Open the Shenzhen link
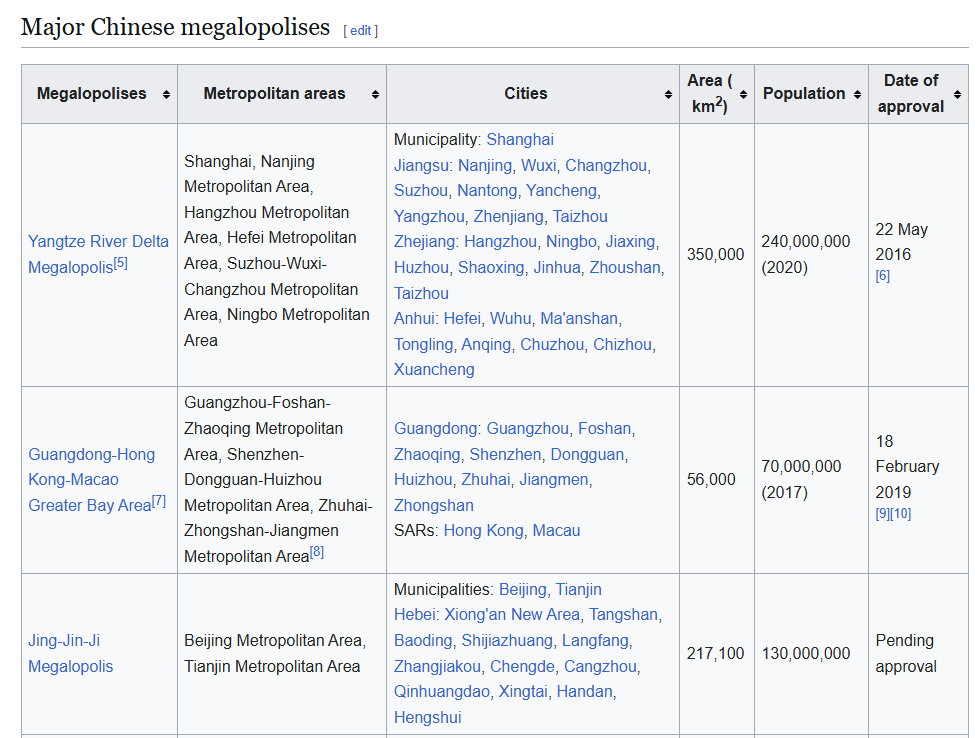The image size is (978, 738). point(505,454)
